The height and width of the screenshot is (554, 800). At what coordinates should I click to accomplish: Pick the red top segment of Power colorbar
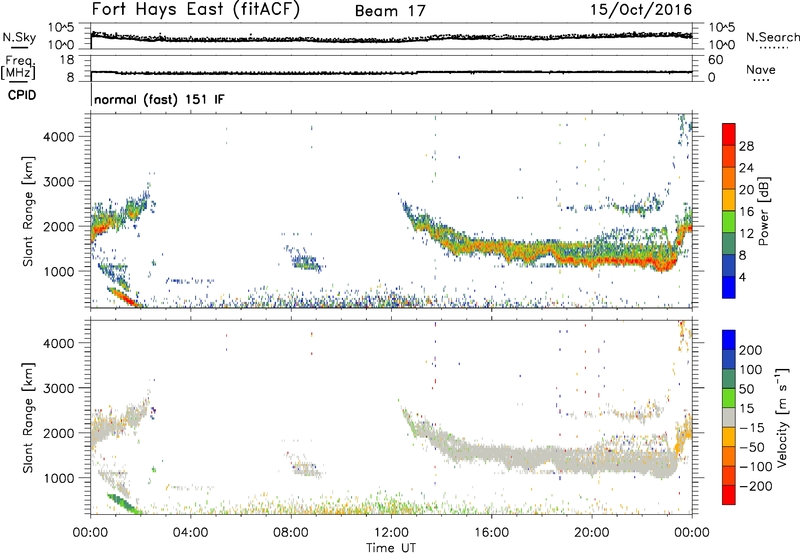pos(729,135)
